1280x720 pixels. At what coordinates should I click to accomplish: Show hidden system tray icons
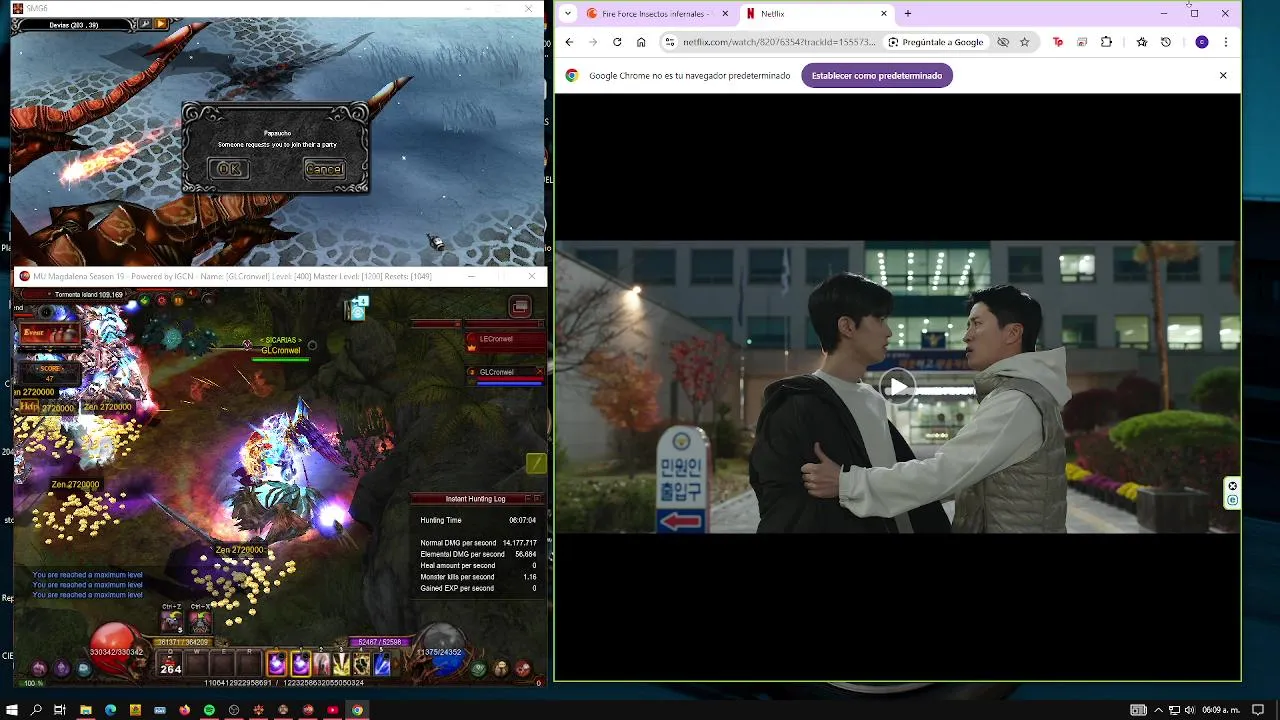pyautogui.click(x=1159, y=710)
